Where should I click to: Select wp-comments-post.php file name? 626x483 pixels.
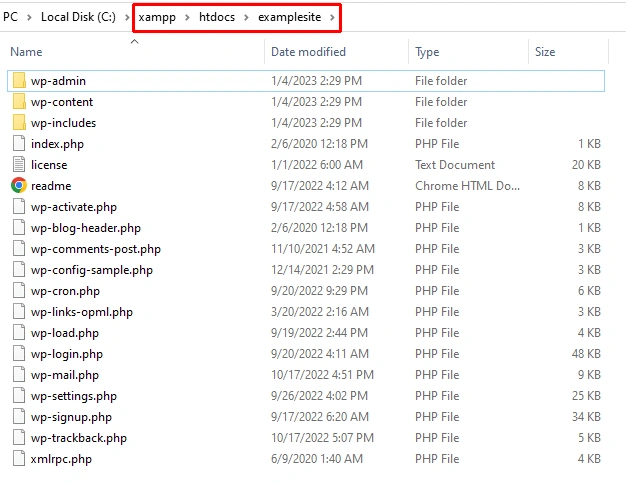coord(96,249)
